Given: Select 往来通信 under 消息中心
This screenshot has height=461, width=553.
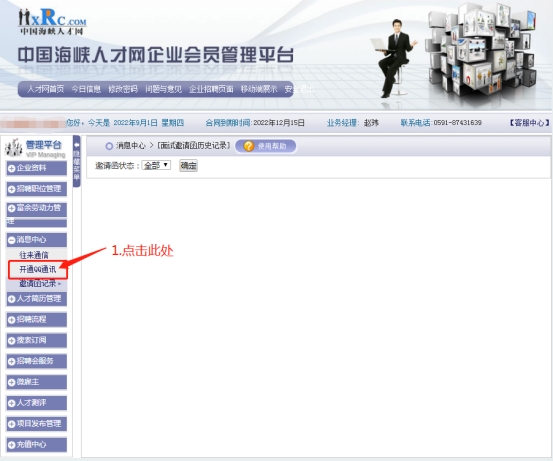Looking at the screenshot, I should pos(34,255).
